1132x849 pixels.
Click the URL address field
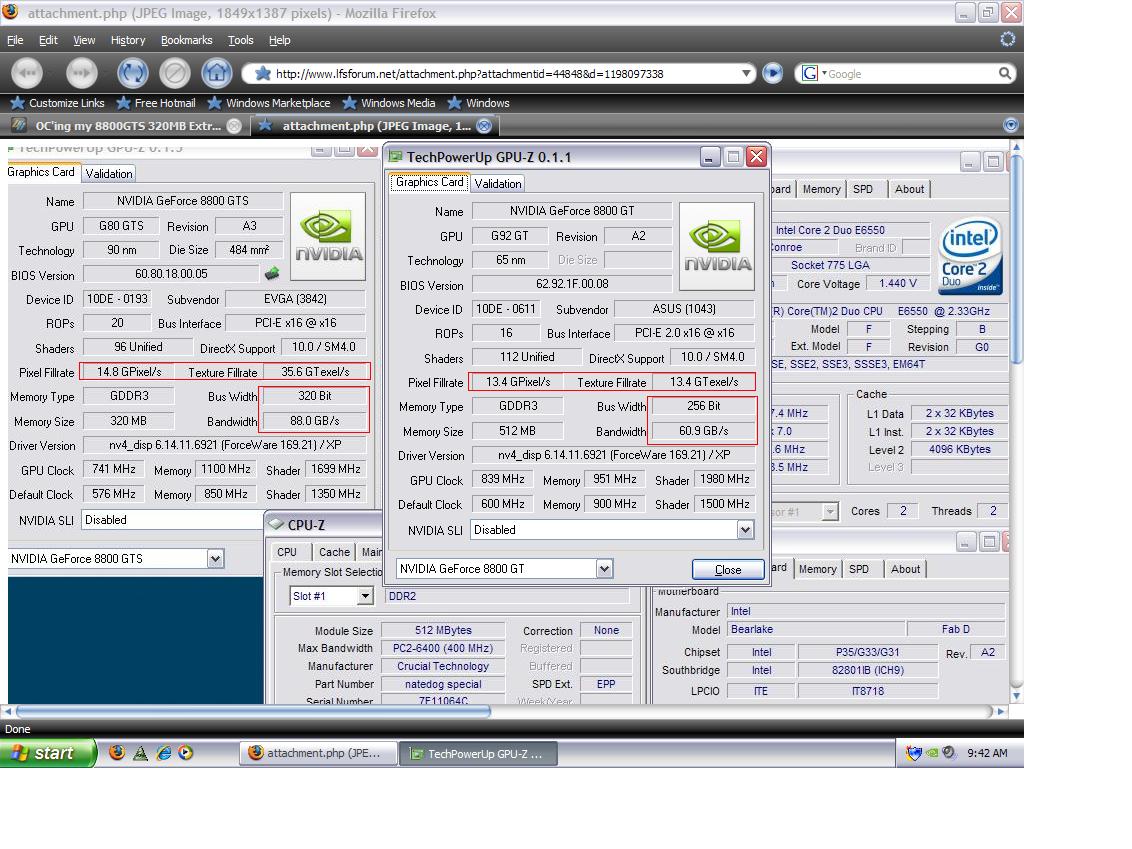pyautogui.click(x=505, y=74)
